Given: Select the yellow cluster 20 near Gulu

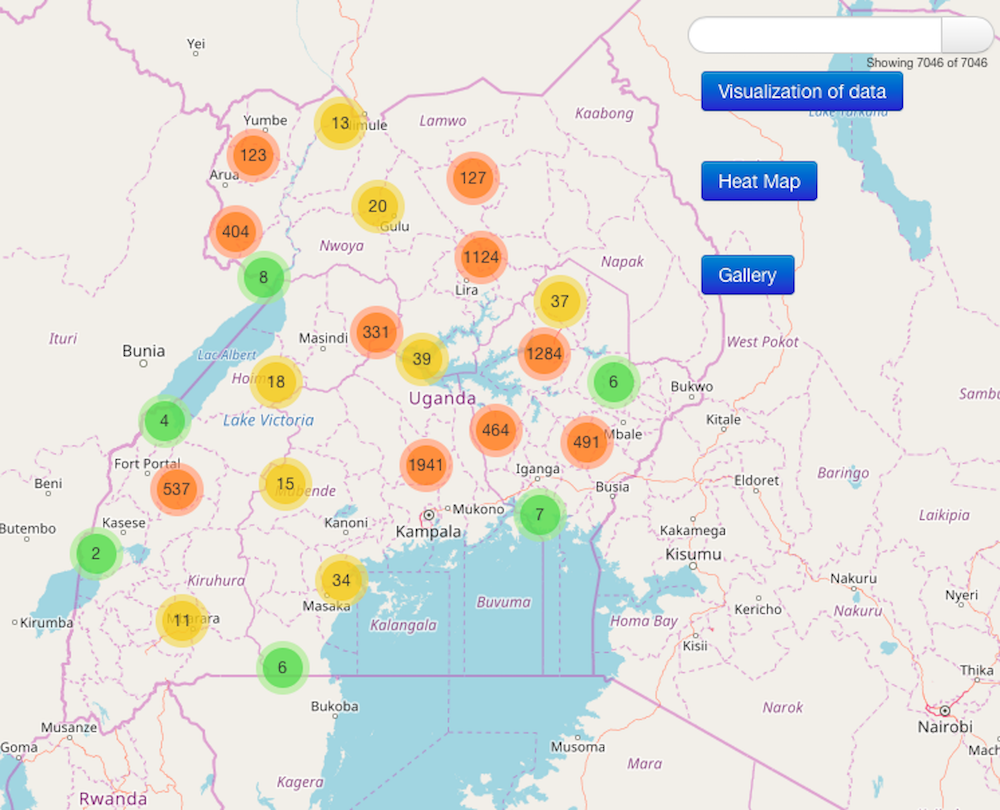Looking at the screenshot, I should coord(378,206).
